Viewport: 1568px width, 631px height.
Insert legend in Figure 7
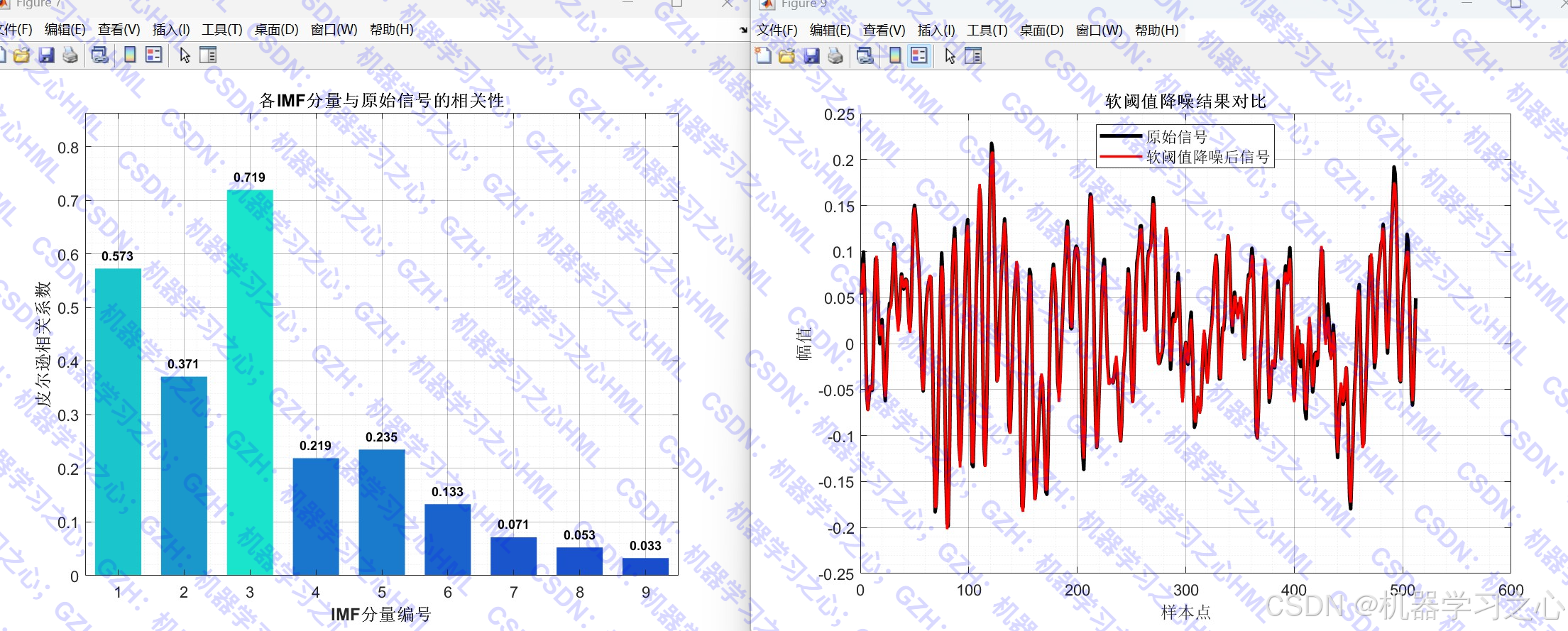point(153,55)
